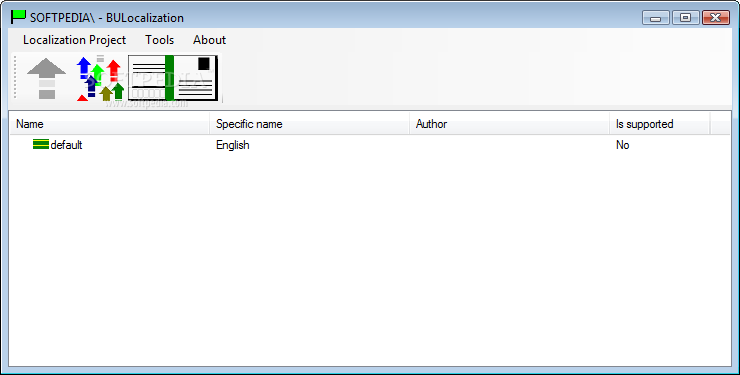Click the No value under Is supported
Image resolution: width=740 pixels, height=375 pixels.
622,145
